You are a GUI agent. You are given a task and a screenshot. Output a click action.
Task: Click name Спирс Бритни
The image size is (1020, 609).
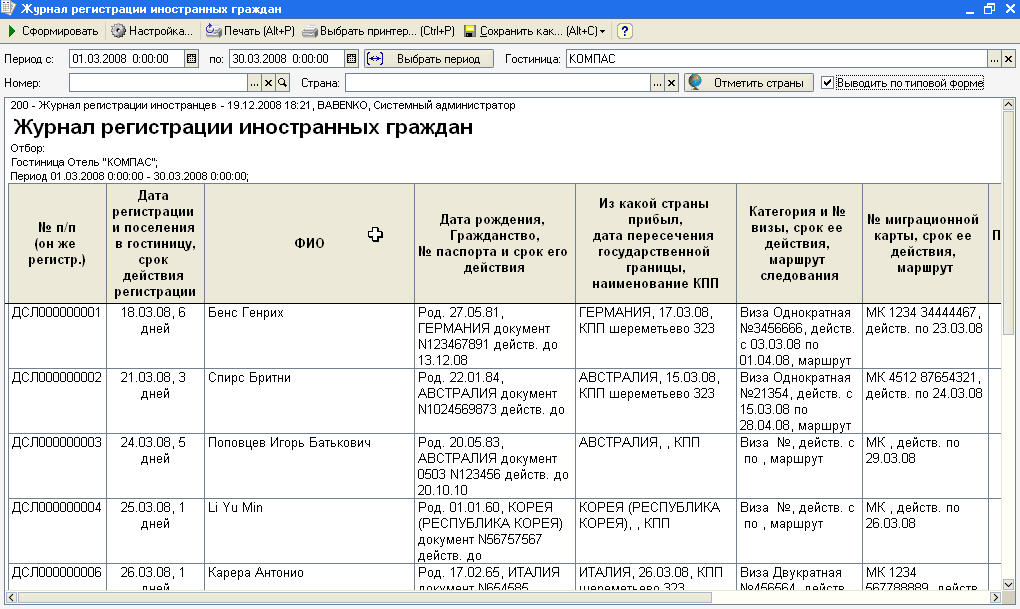[249, 377]
